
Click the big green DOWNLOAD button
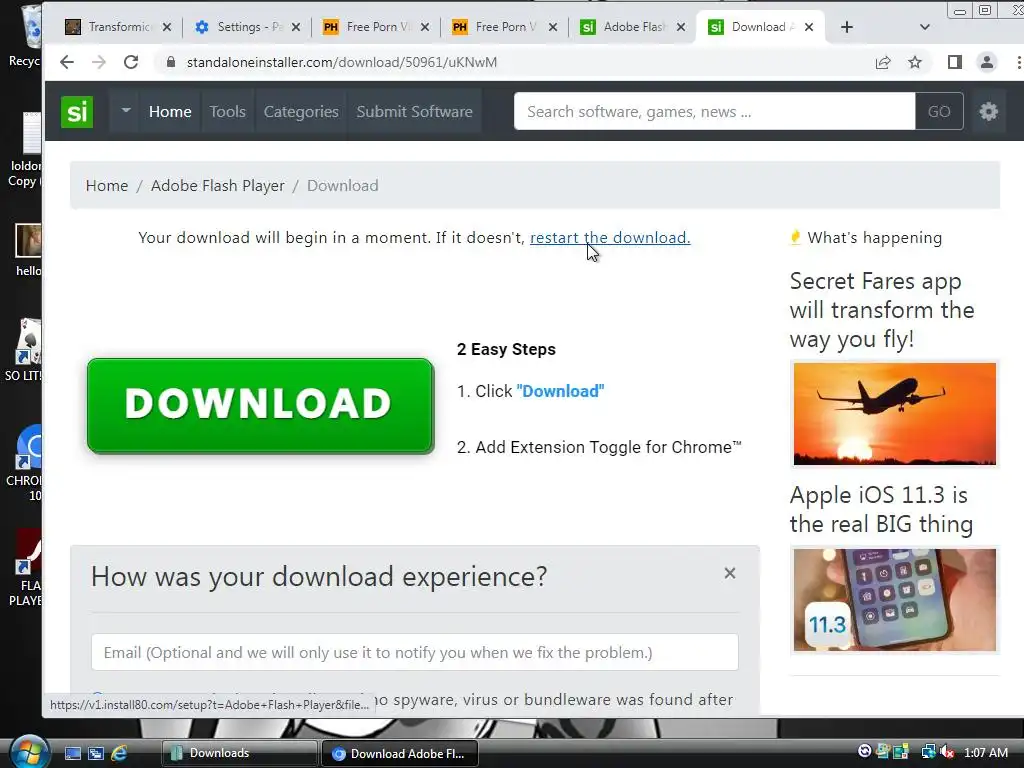coord(261,406)
